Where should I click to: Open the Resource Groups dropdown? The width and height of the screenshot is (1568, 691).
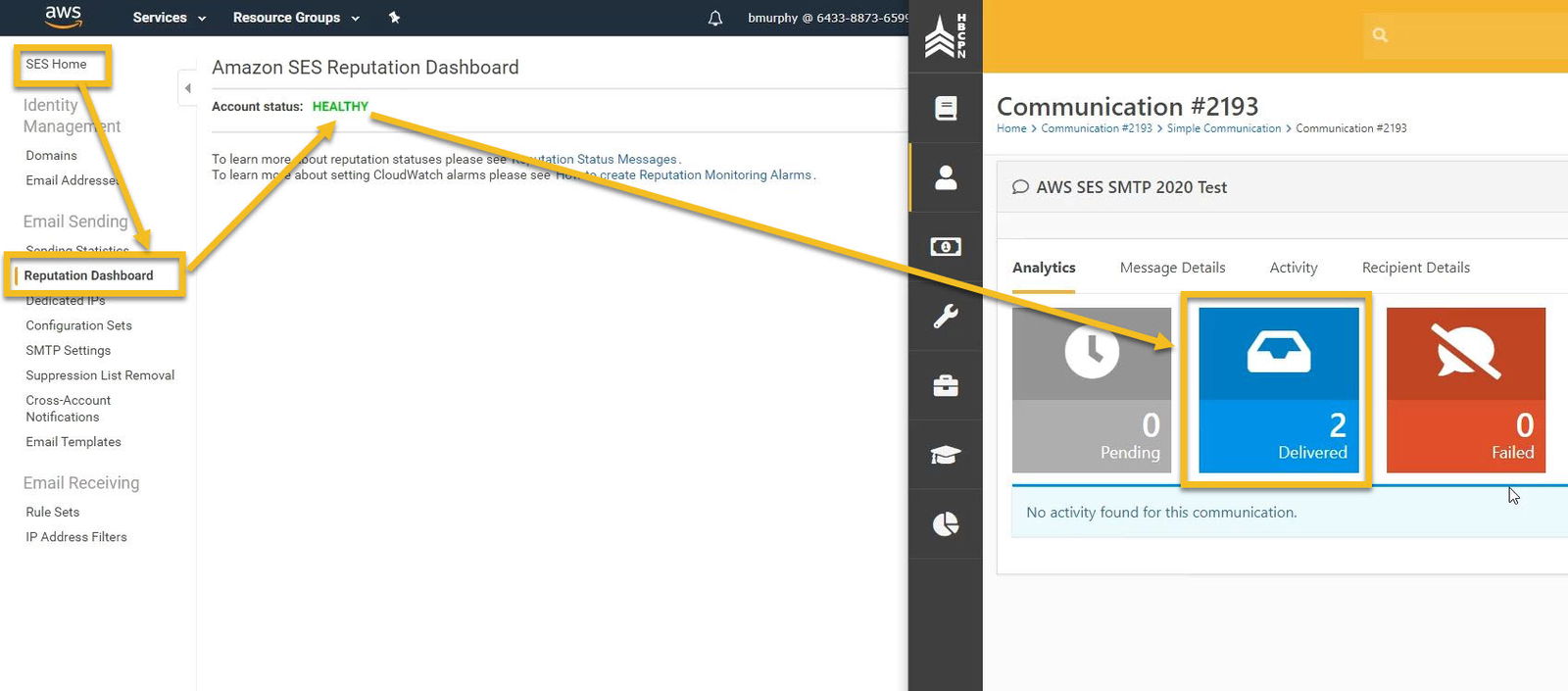[x=296, y=18]
